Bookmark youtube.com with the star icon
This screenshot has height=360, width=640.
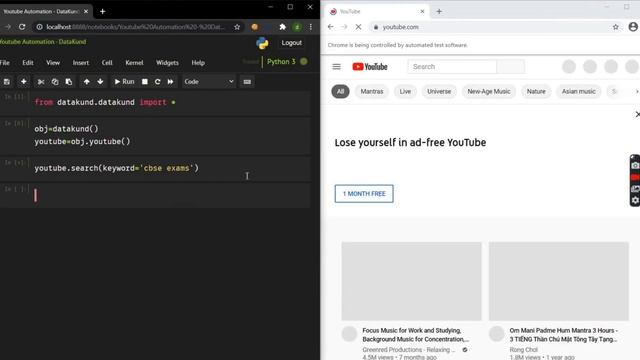[616, 27]
